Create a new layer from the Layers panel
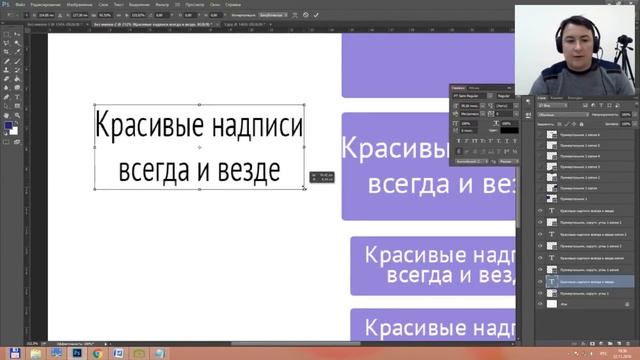This screenshot has width=640, height=360. click(619, 344)
